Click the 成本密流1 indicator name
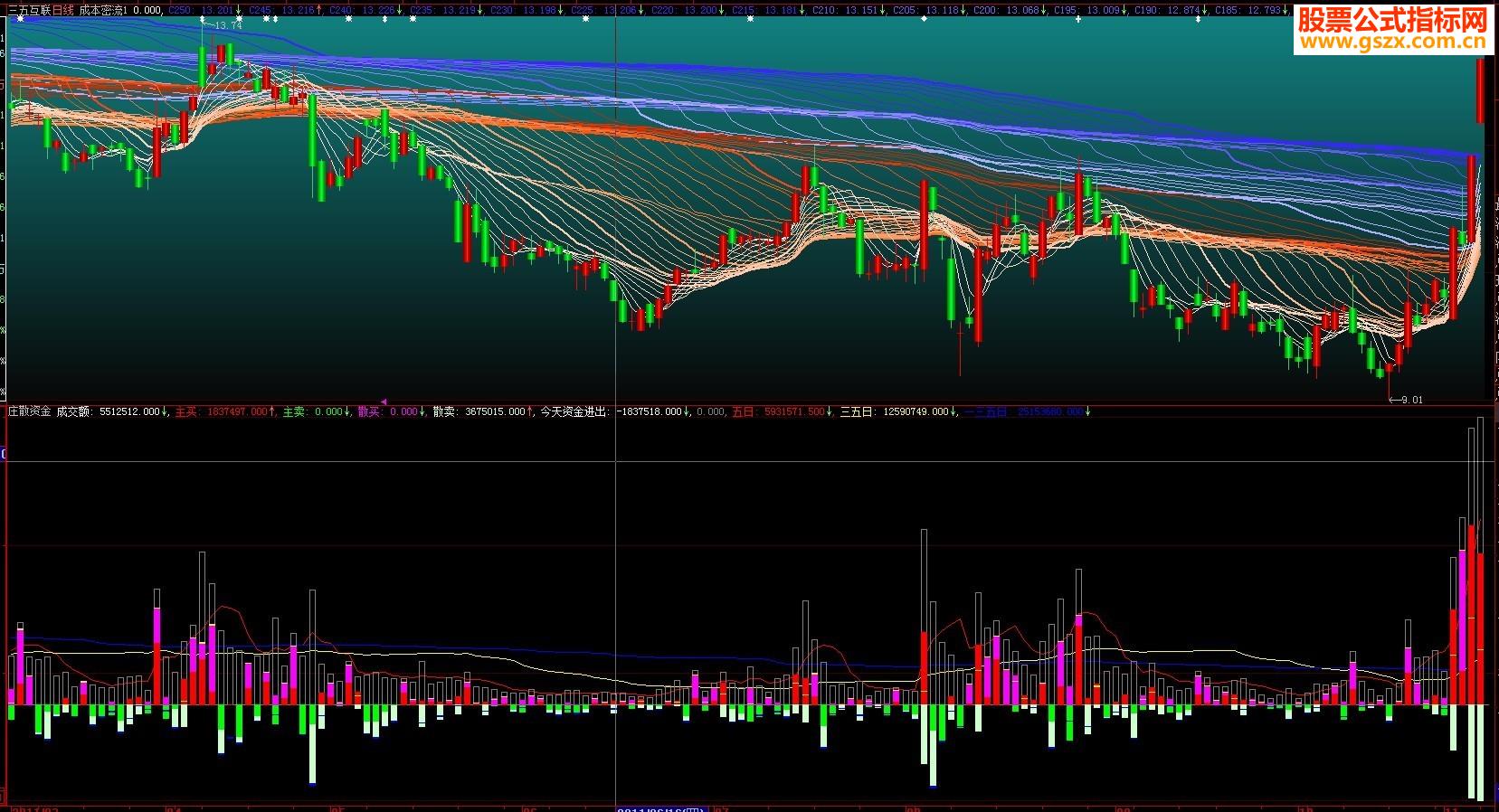Viewport: 1499px width, 812px height. tap(103, 11)
